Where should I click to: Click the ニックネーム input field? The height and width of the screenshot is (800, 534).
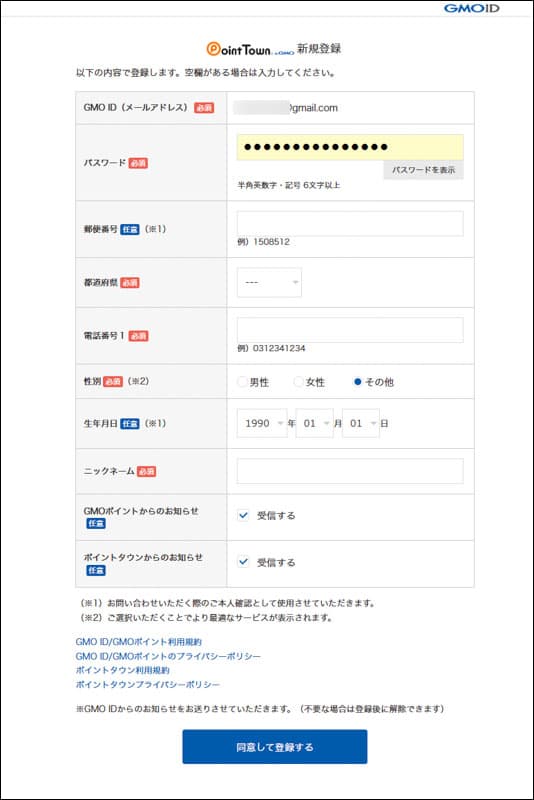[350, 471]
